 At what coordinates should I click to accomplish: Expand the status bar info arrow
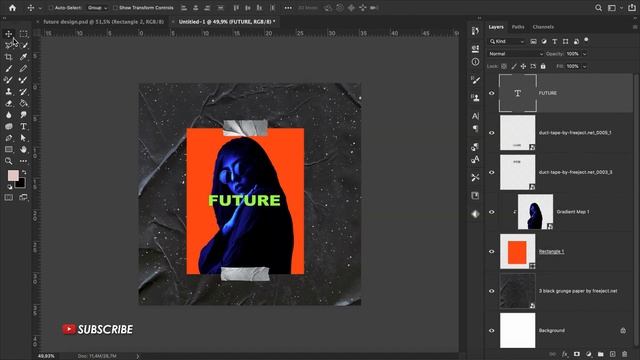click(x=138, y=356)
